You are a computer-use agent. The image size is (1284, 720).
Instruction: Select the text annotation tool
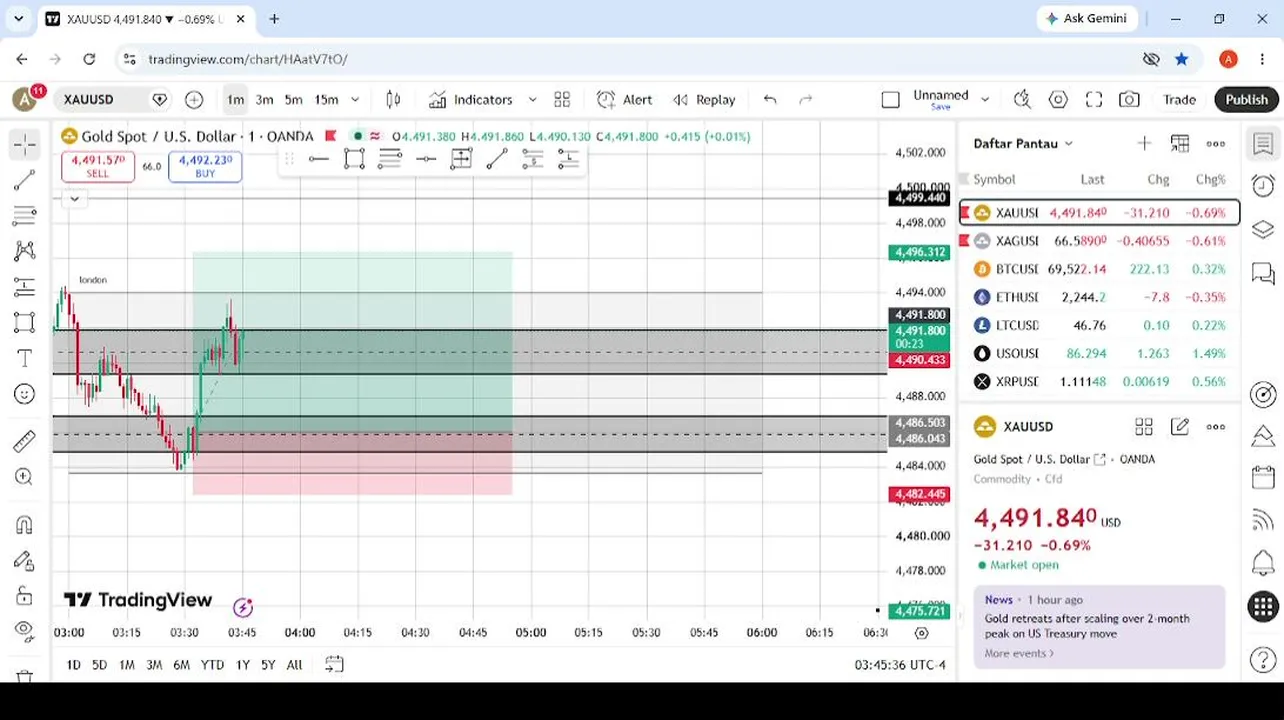[x=25, y=358]
